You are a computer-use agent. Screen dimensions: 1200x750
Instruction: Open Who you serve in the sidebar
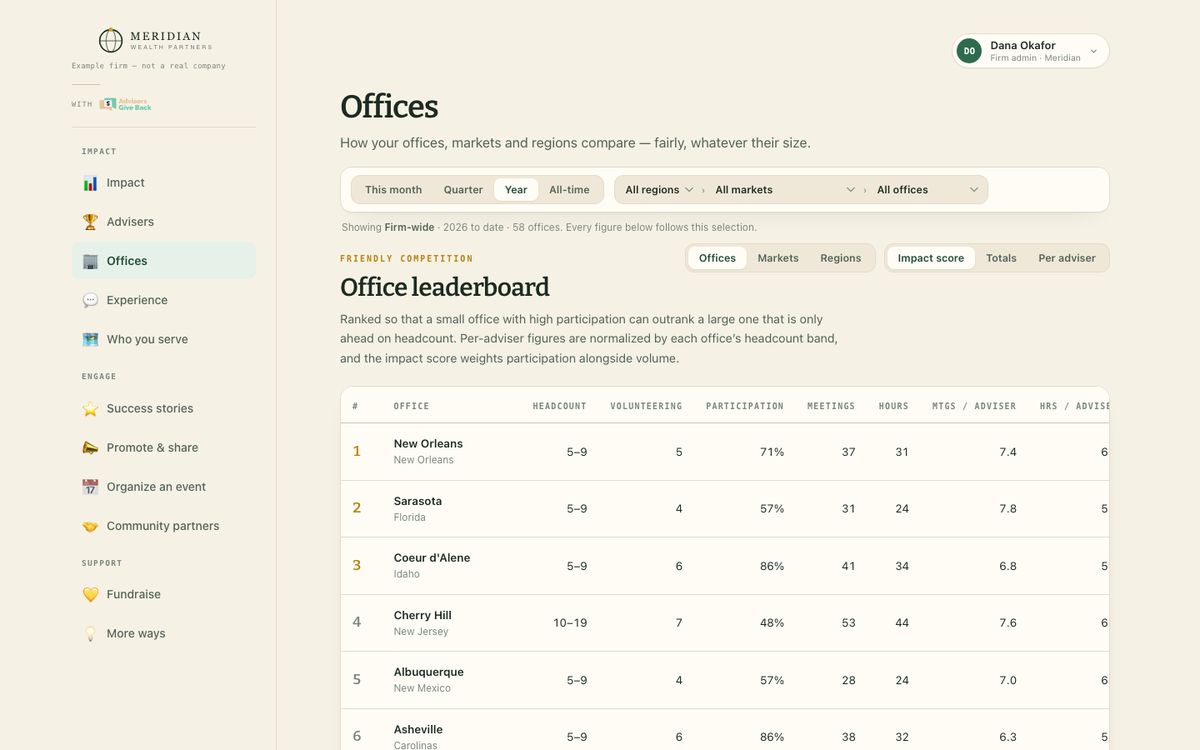click(x=164, y=339)
